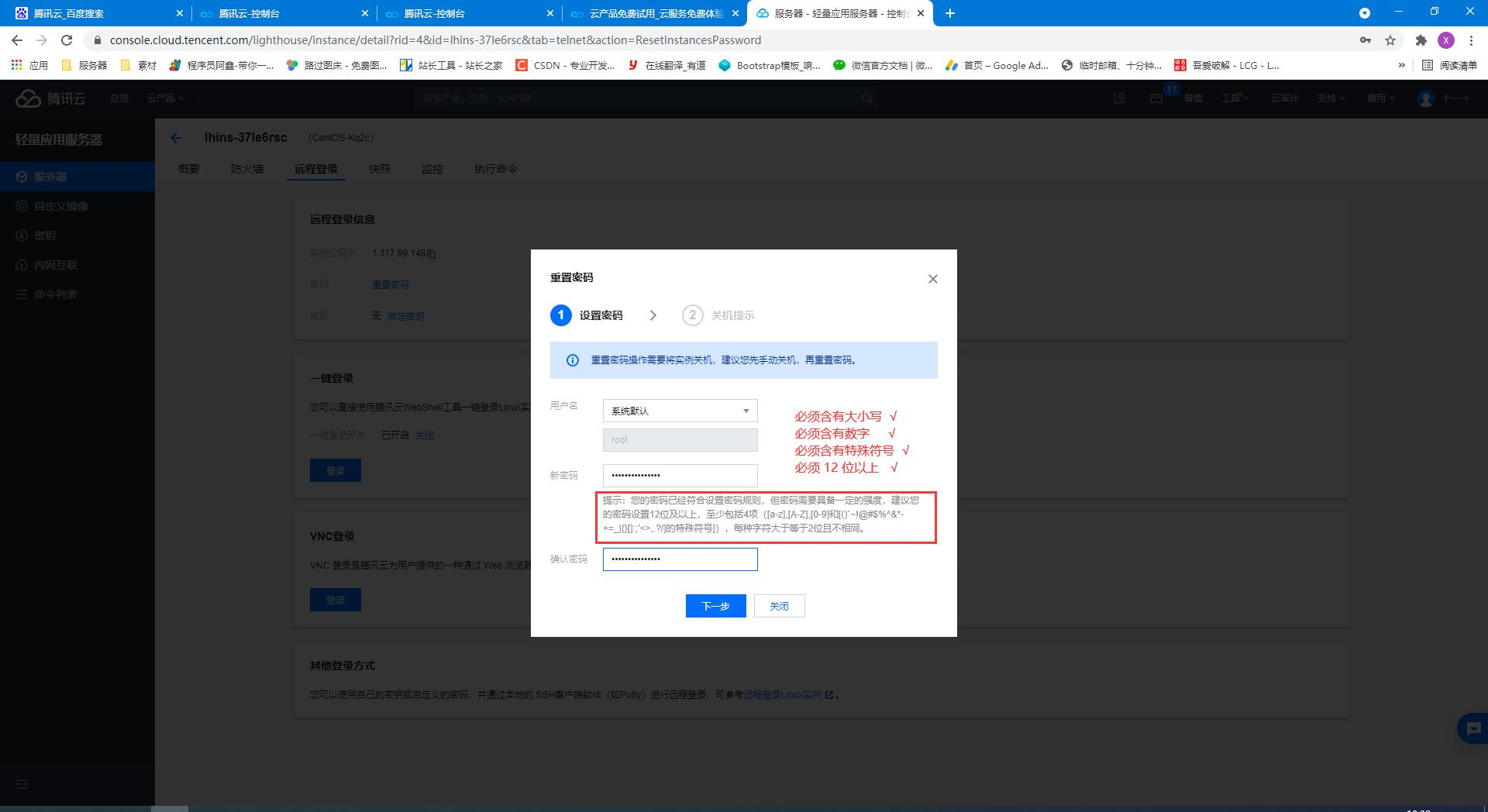The width and height of the screenshot is (1488, 812).
Task: Reload the page
Action: coord(67,40)
